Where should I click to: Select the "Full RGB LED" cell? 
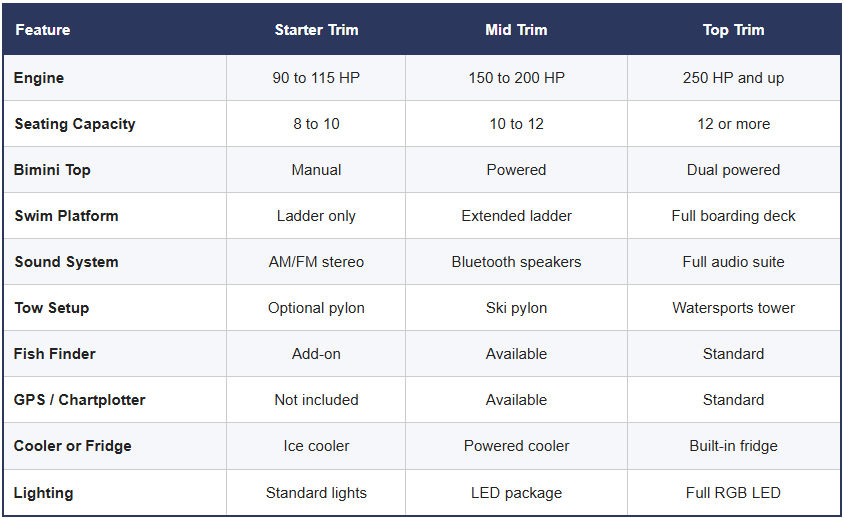(x=733, y=493)
